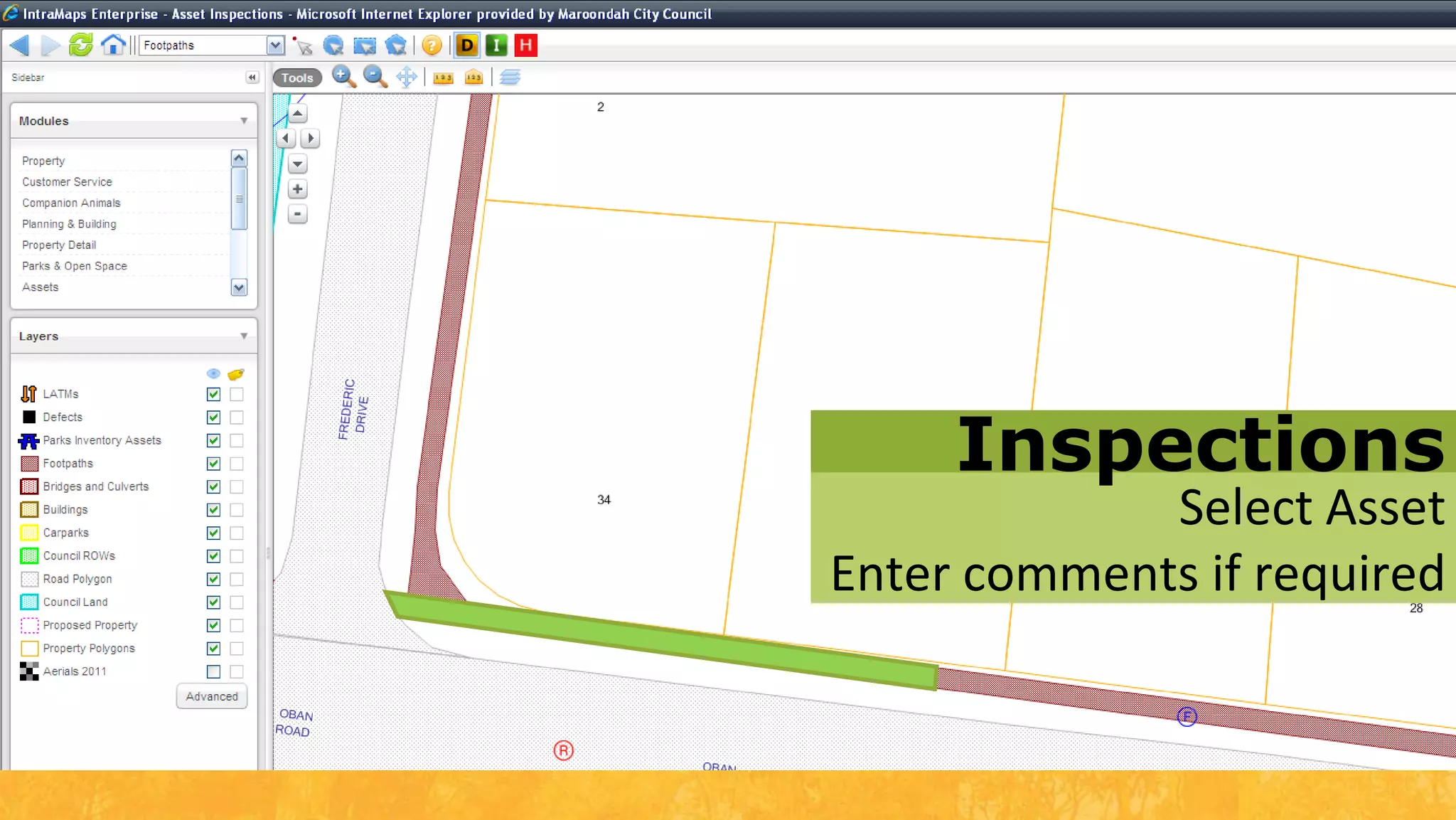This screenshot has width=1456, height=820.
Task: Refresh the map with green arrows icon
Action: coord(80,45)
